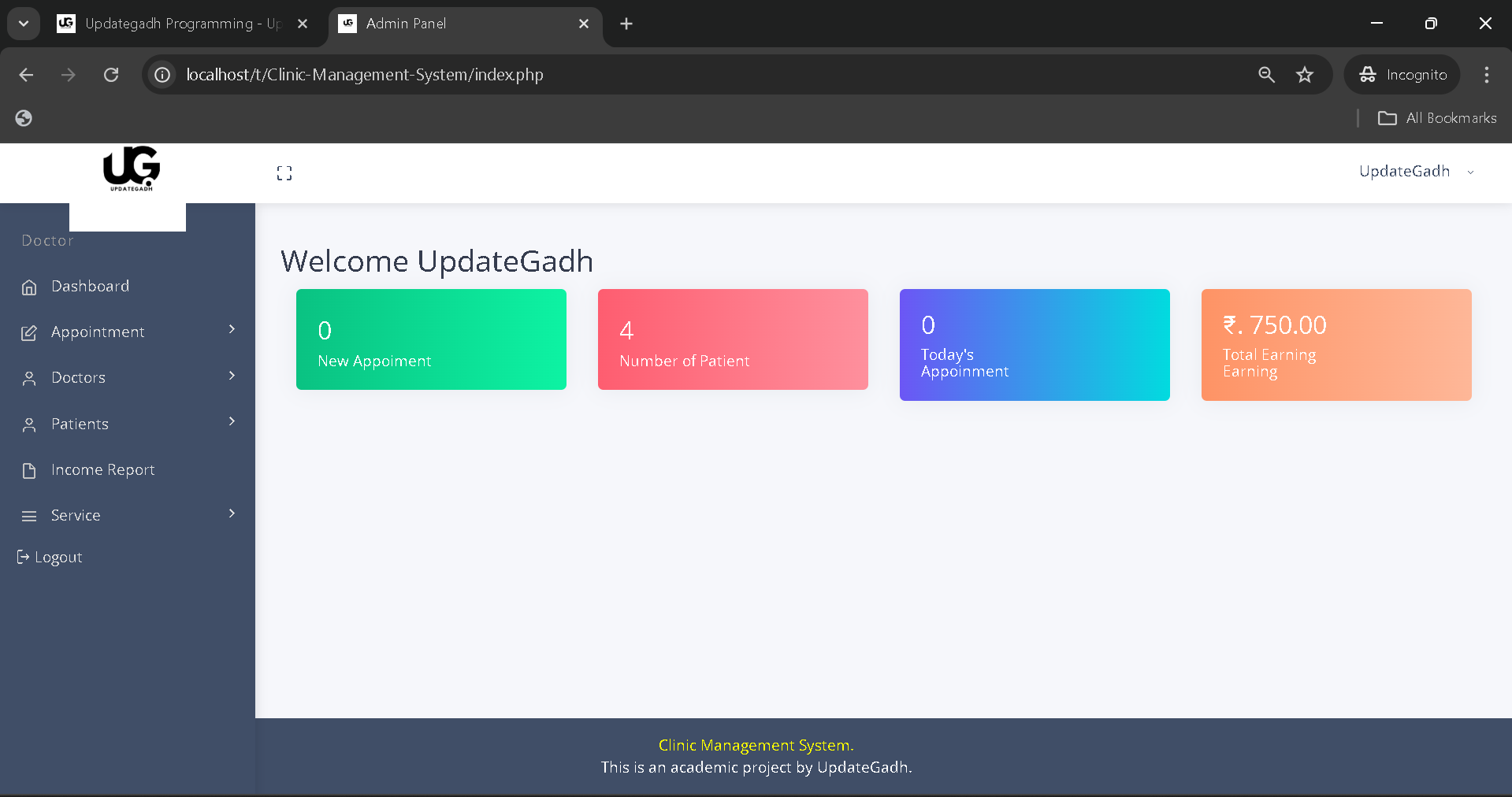Image resolution: width=1512 pixels, height=797 pixels.
Task: Open the Total Earning card
Action: click(1336, 345)
